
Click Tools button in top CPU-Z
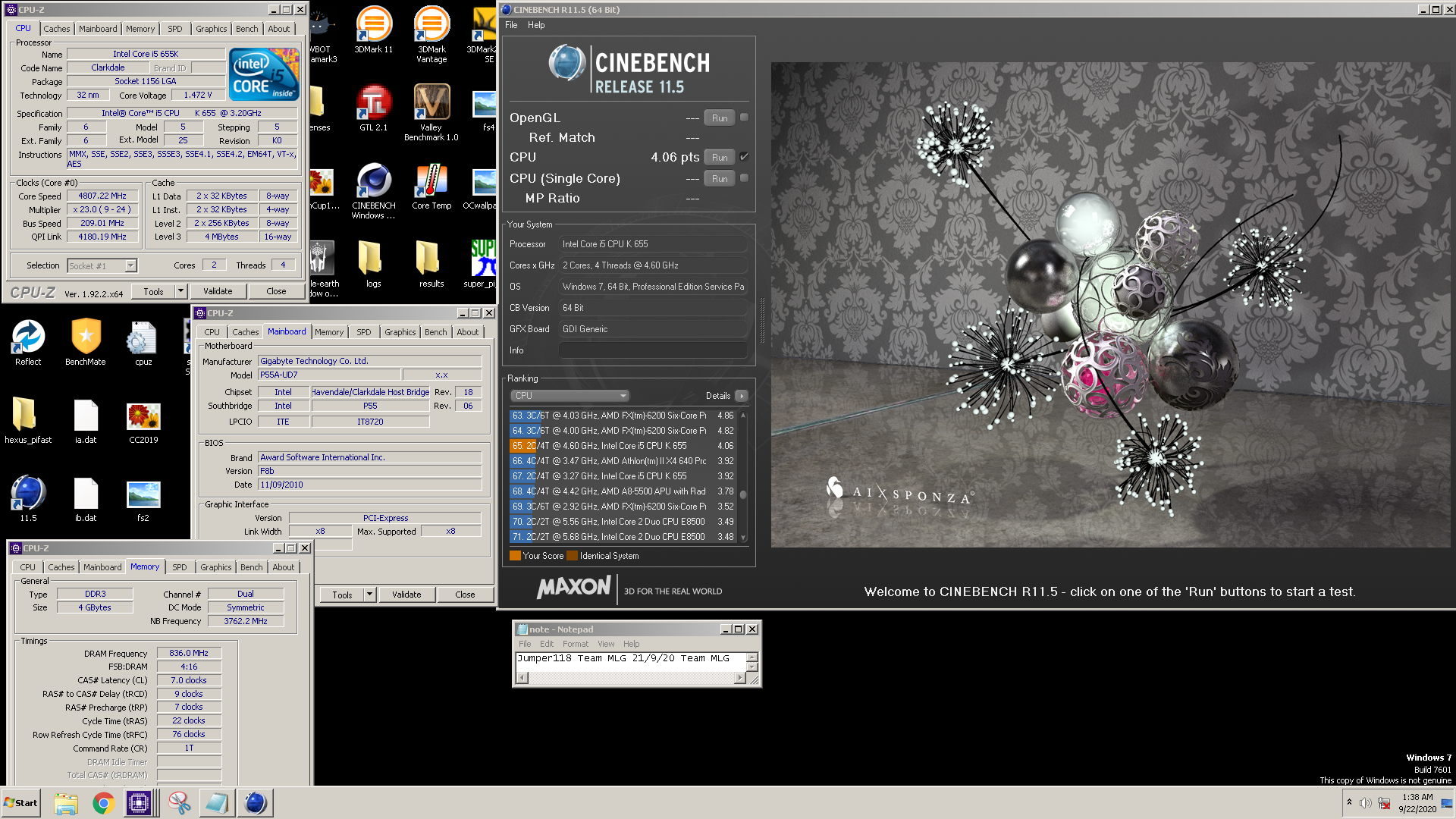point(153,291)
